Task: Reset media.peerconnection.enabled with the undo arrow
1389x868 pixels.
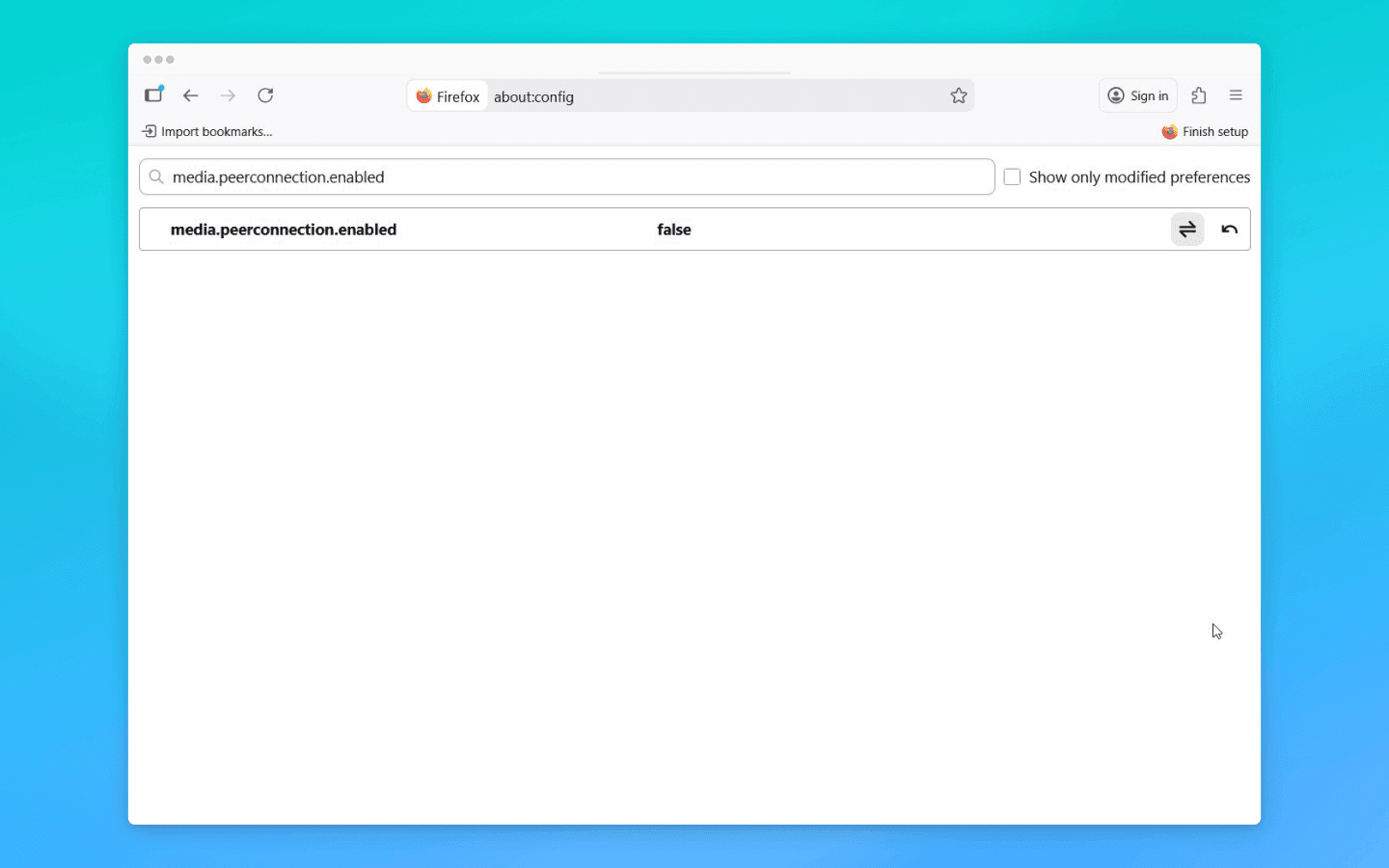Action: tap(1229, 229)
